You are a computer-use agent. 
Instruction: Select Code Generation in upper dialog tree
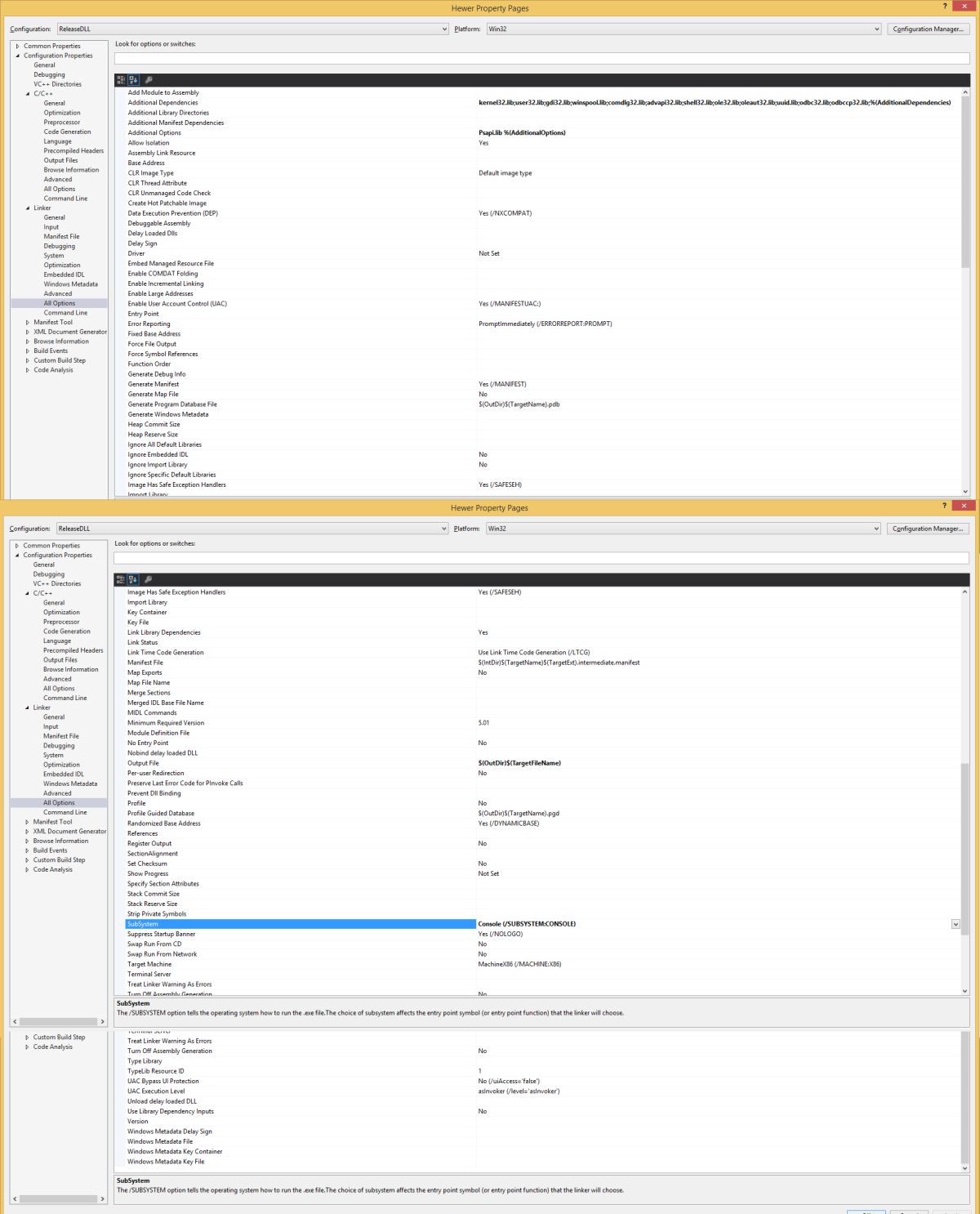(67, 132)
